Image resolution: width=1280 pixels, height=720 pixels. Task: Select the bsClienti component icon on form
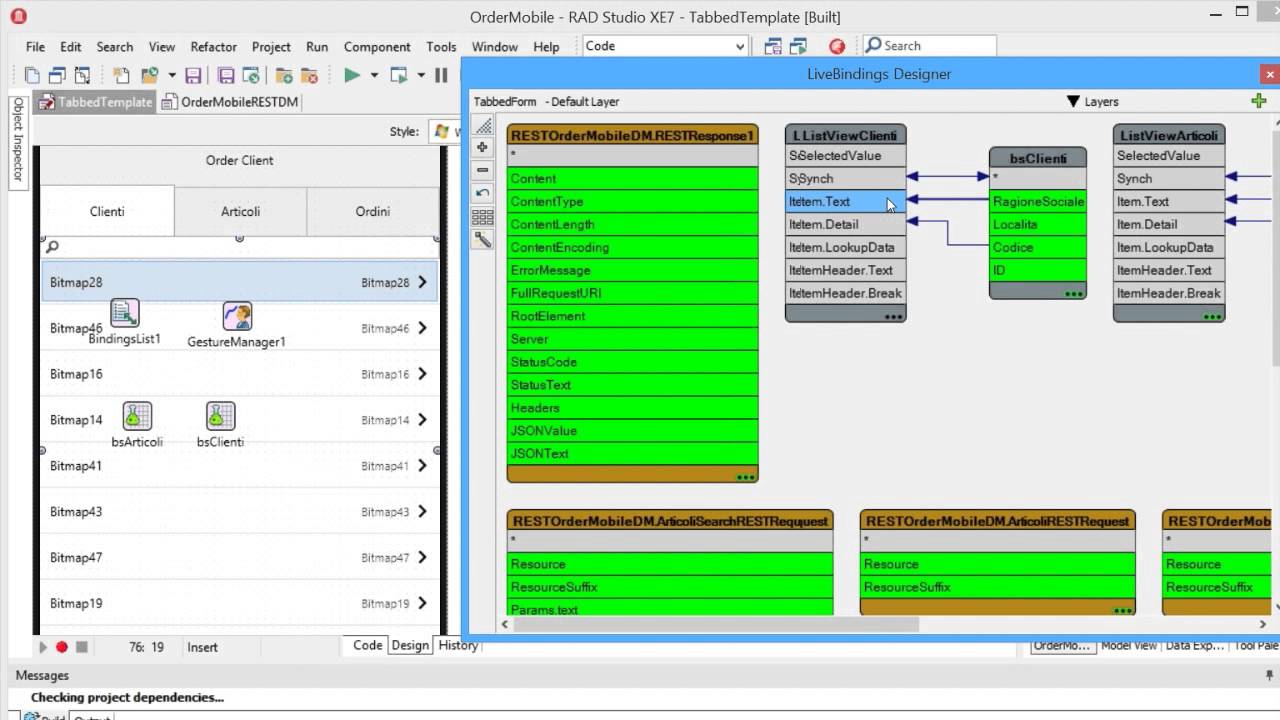point(220,416)
